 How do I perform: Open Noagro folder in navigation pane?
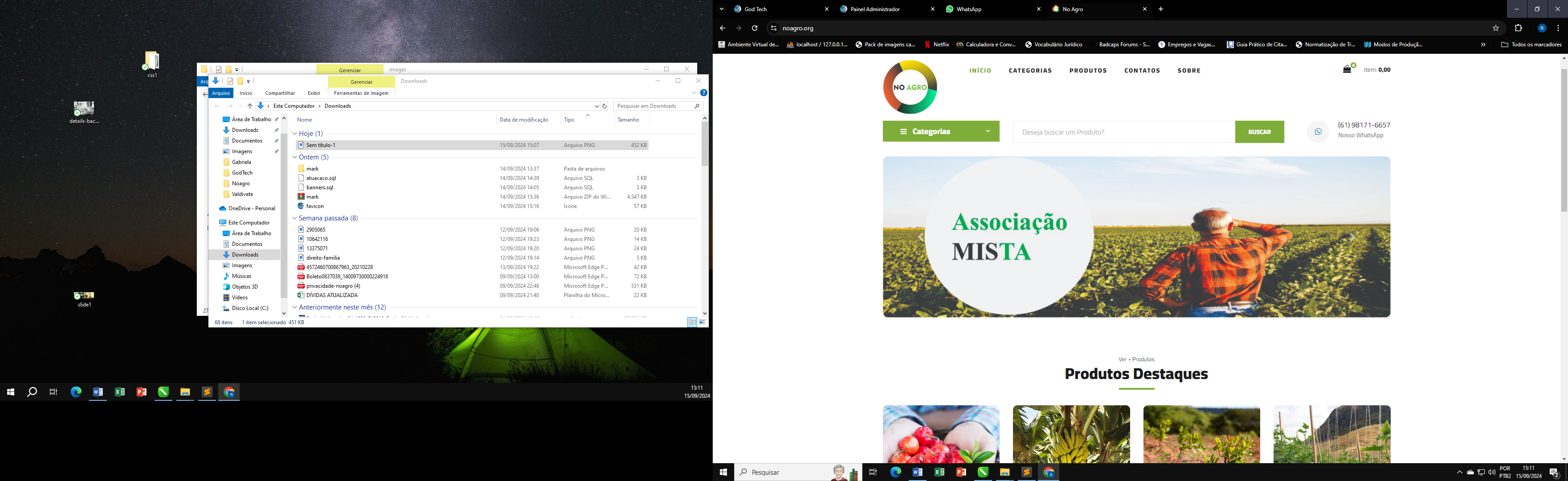[x=241, y=183]
